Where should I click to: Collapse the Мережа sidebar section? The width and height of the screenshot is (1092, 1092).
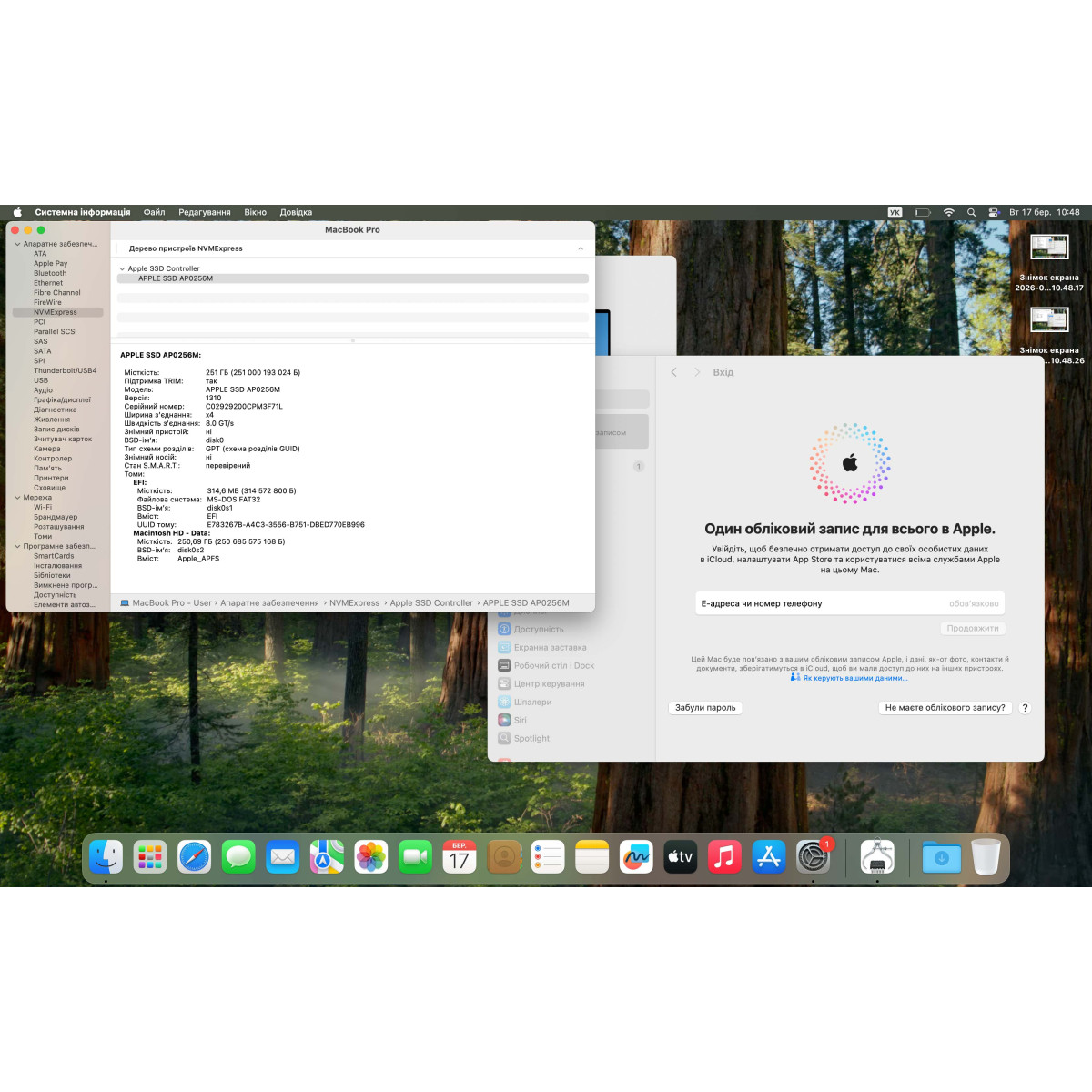point(17,498)
